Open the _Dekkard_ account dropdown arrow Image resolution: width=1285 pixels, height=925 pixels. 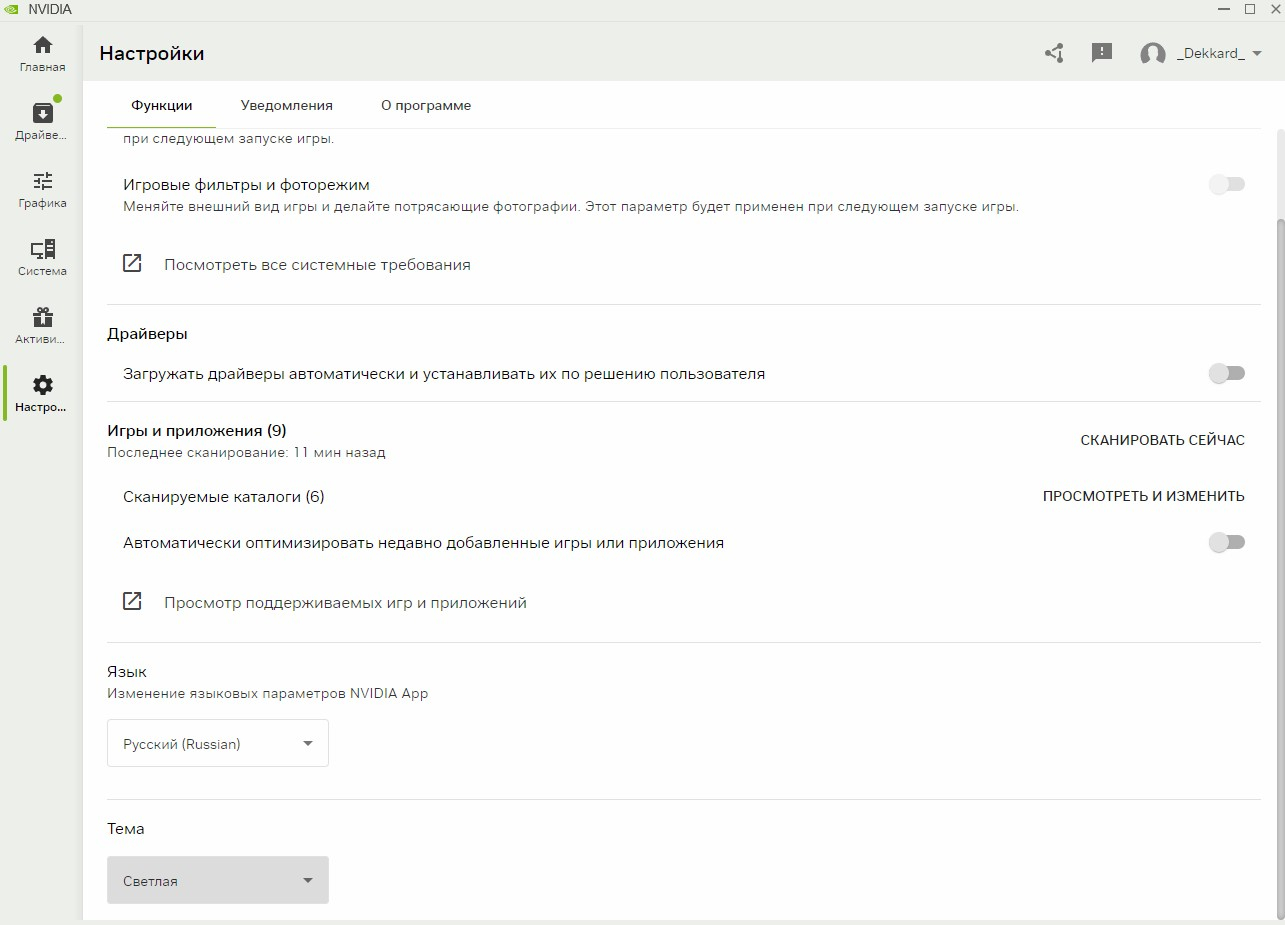click(1257, 54)
